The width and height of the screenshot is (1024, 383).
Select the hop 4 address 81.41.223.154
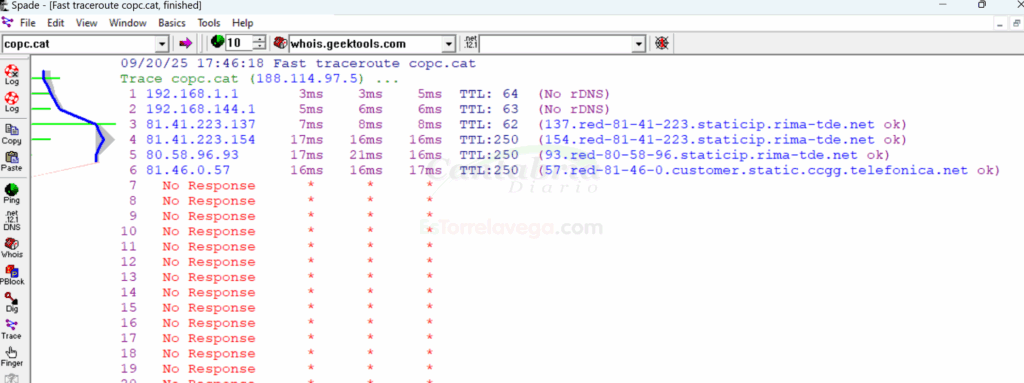pos(201,140)
